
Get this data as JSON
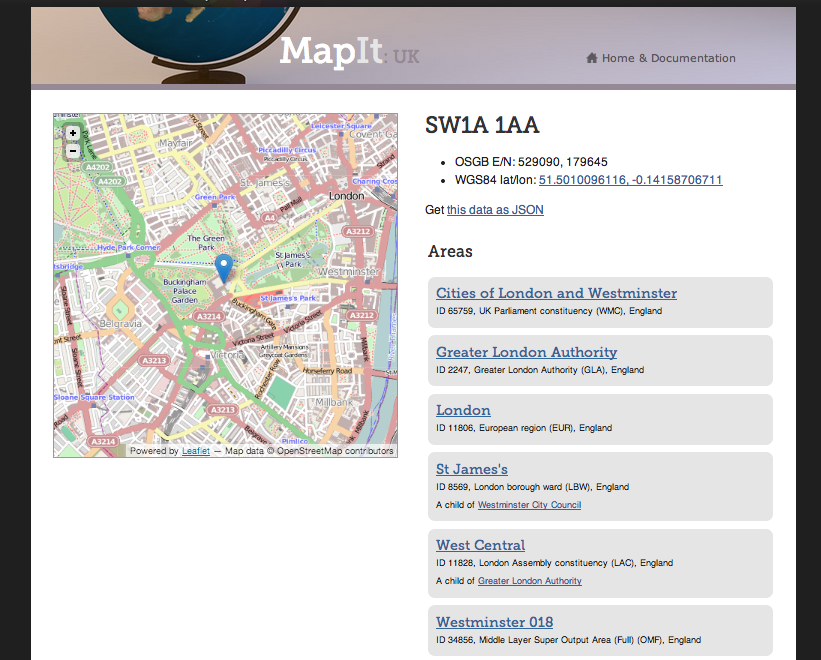click(x=495, y=210)
